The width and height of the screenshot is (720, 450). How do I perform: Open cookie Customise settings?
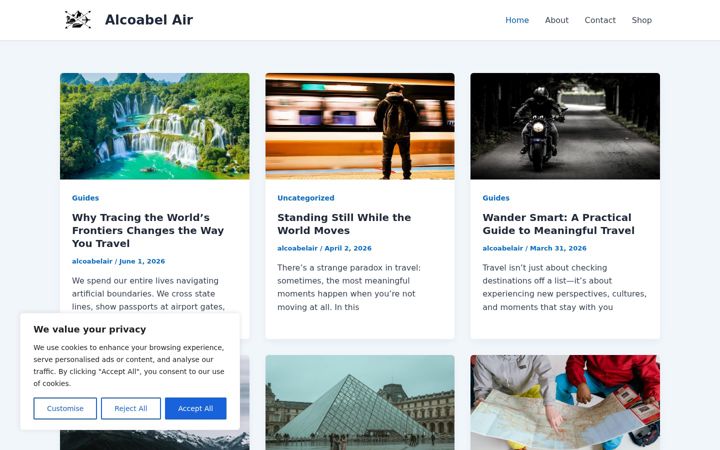point(65,409)
